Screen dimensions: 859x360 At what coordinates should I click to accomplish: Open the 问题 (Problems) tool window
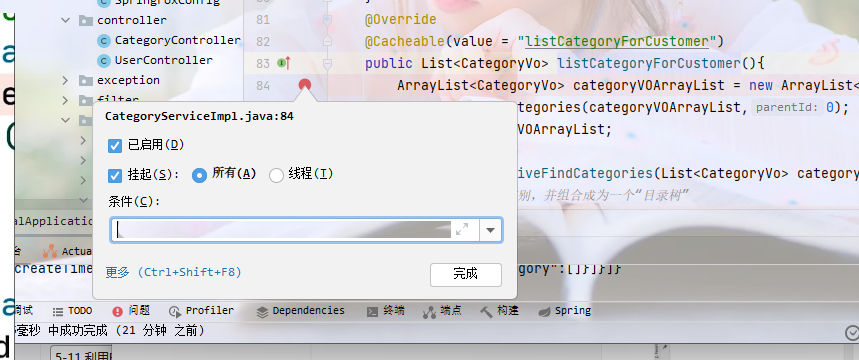point(131,311)
